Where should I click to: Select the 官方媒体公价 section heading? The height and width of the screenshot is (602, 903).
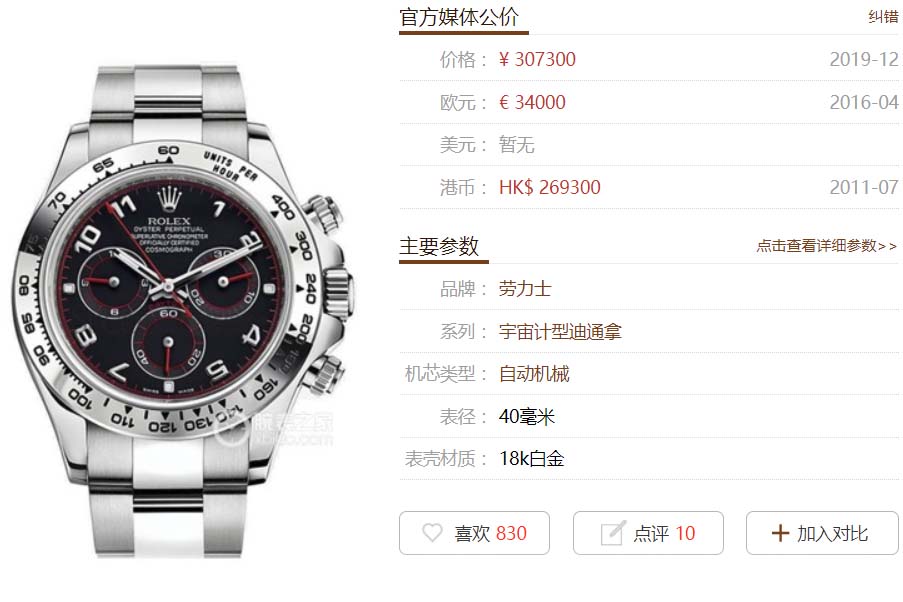[459, 17]
